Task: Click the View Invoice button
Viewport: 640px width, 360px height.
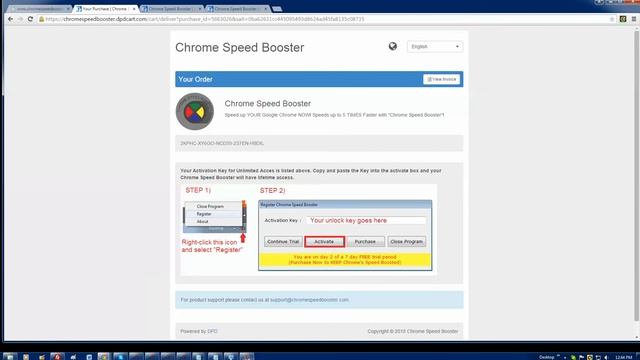Action: point(441,79)
